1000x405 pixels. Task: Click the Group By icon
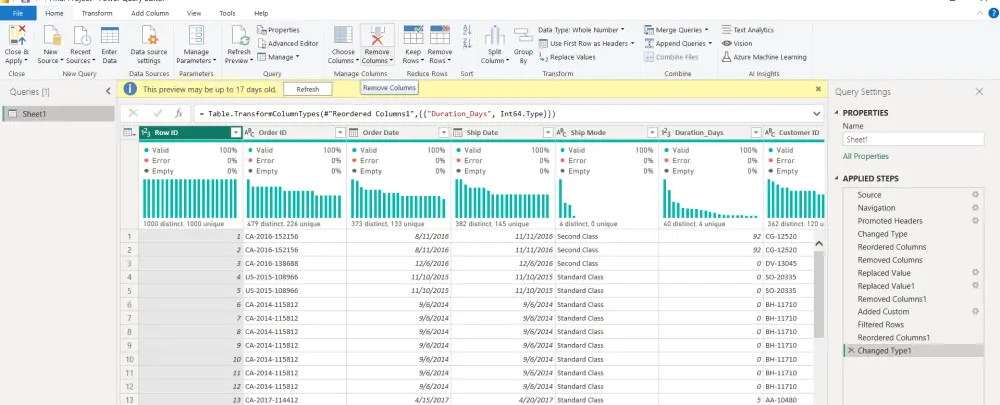point(524,36)
